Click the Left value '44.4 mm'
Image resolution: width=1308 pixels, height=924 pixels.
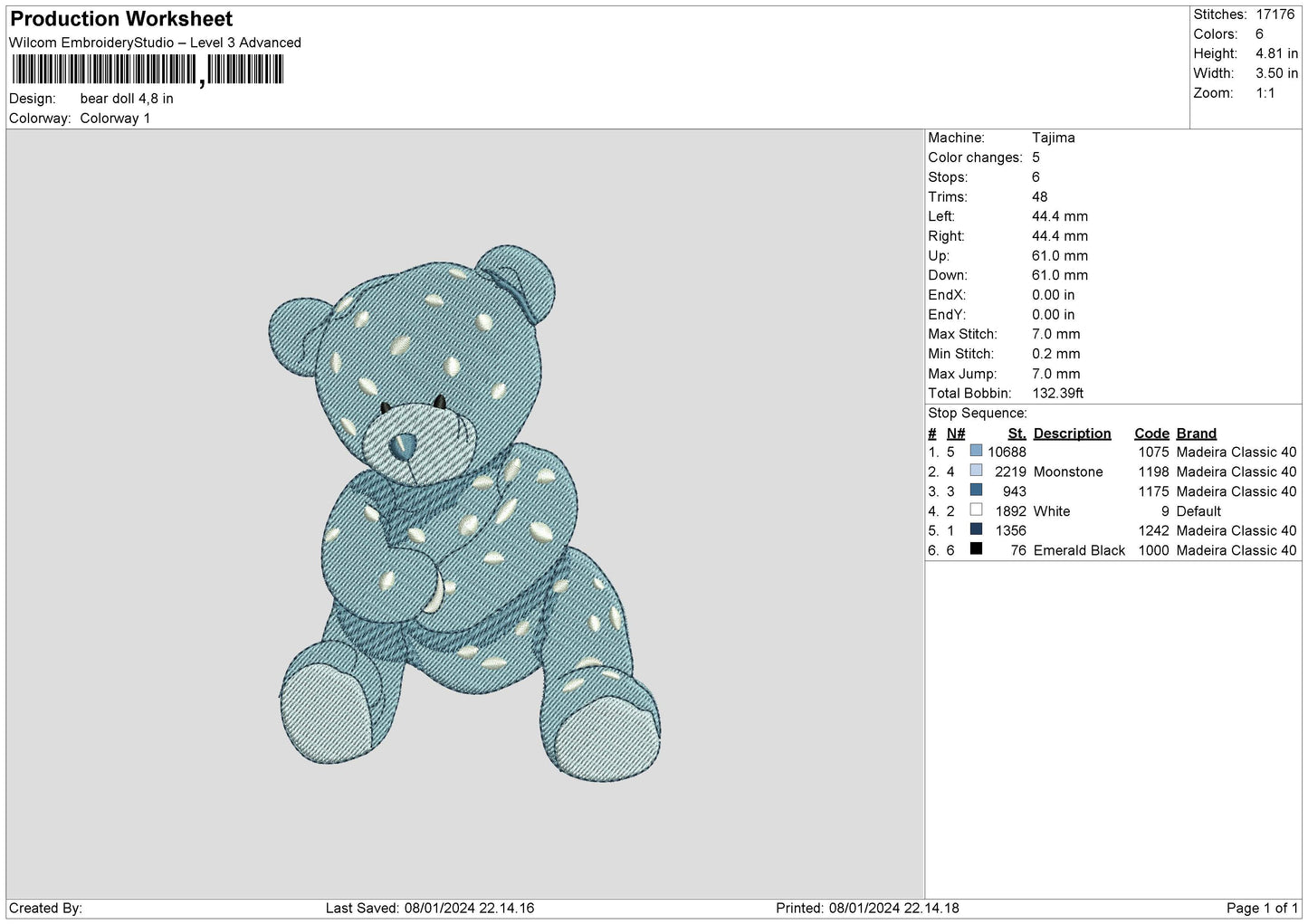click(1060, 216)
